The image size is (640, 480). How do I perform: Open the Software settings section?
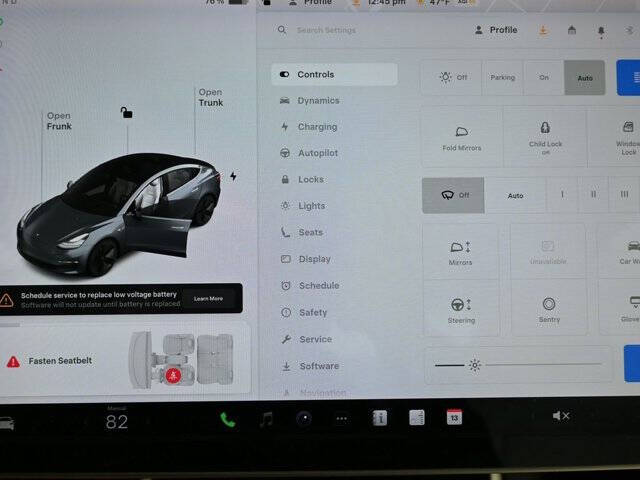[311, 366]
